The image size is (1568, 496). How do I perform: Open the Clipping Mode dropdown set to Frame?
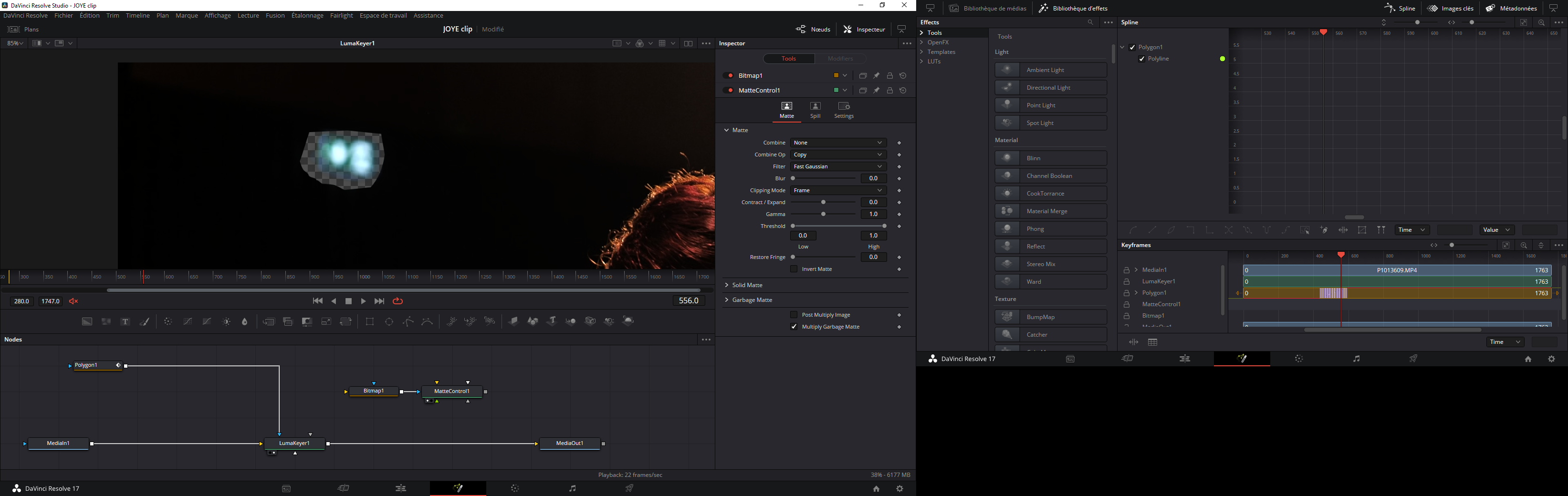[x=838, y=190]
